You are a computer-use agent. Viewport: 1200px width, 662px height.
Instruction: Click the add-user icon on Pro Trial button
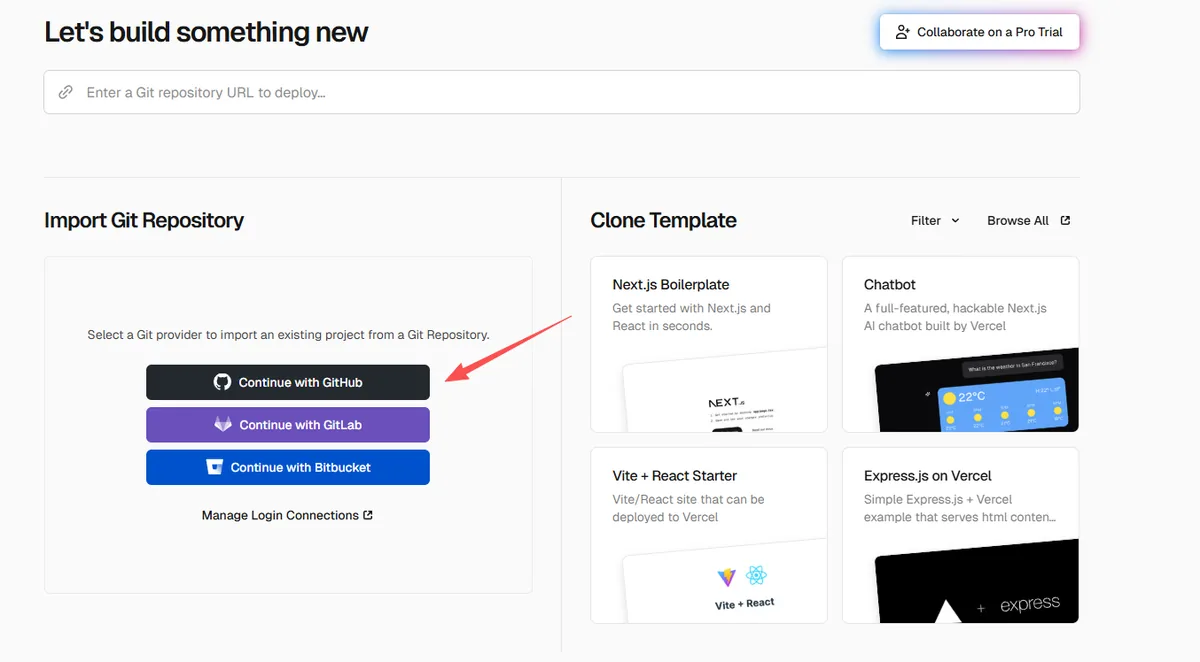pos(902,32)
